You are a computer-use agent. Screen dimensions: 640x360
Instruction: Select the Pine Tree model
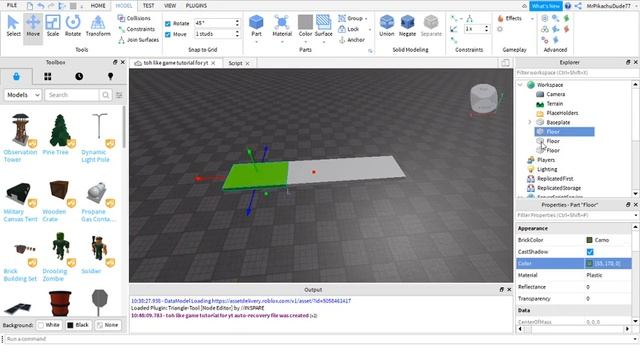60,134
